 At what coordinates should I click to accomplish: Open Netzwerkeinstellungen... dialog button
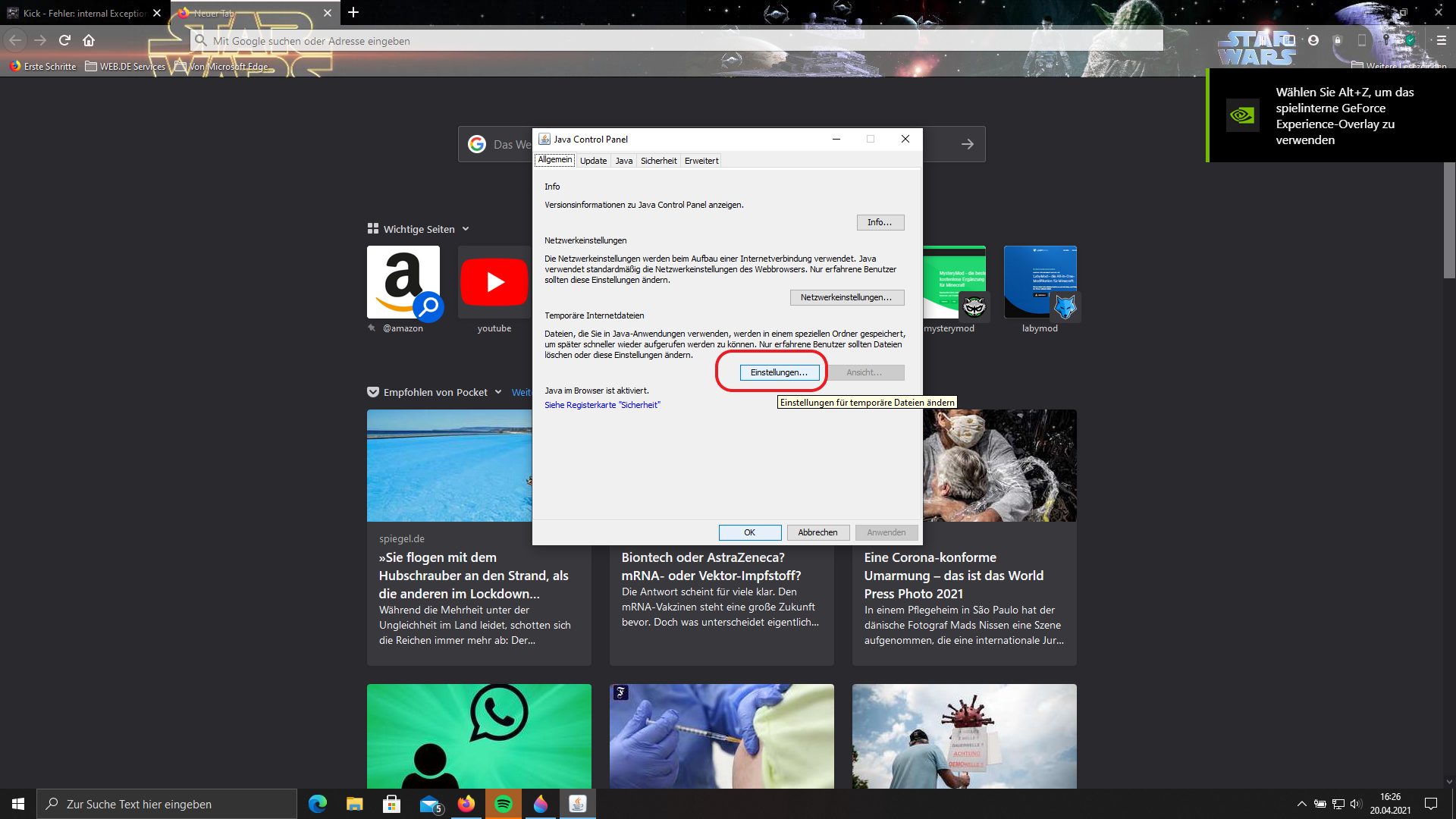pos(846,297)
